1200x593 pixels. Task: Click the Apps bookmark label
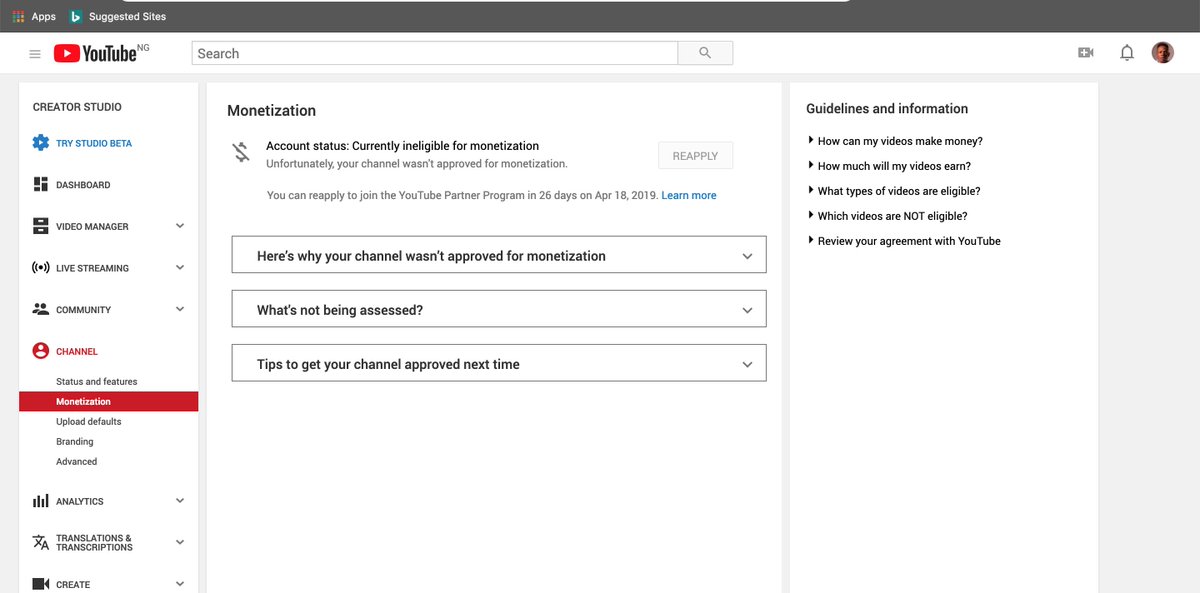pyautogui.click(x=44, y=16)
